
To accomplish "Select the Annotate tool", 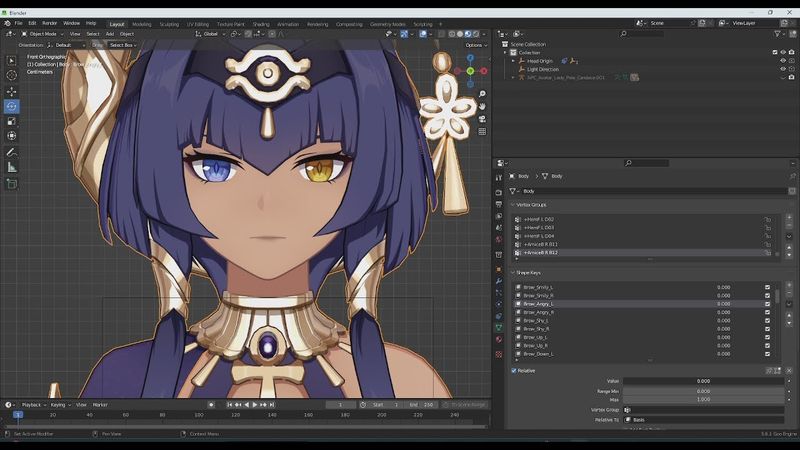I will coord(11,152).
